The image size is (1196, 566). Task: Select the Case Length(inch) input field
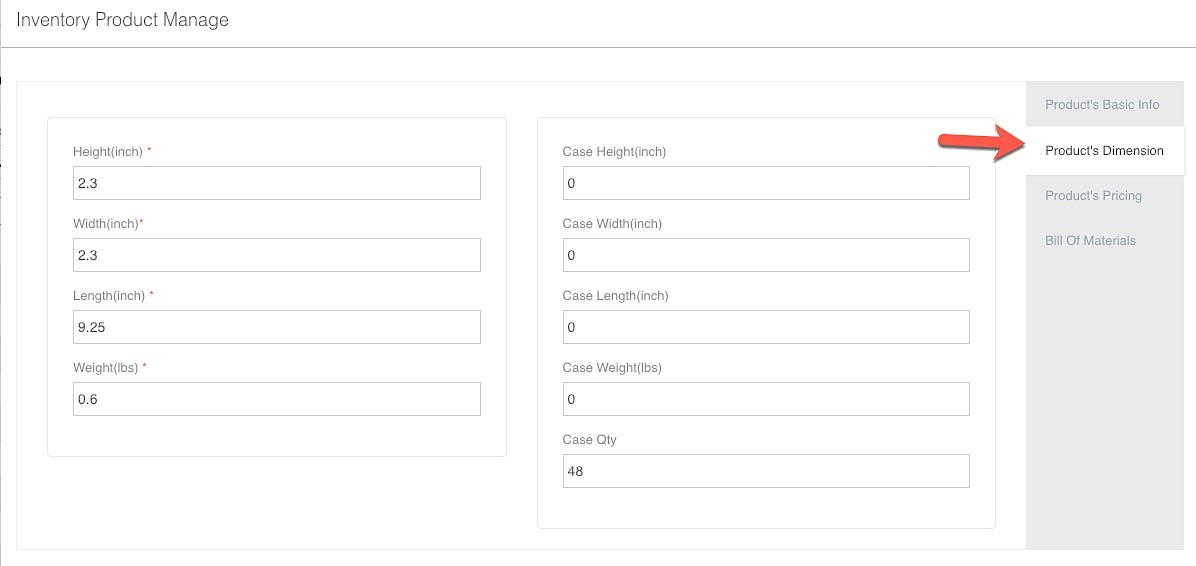click(766, 326)
